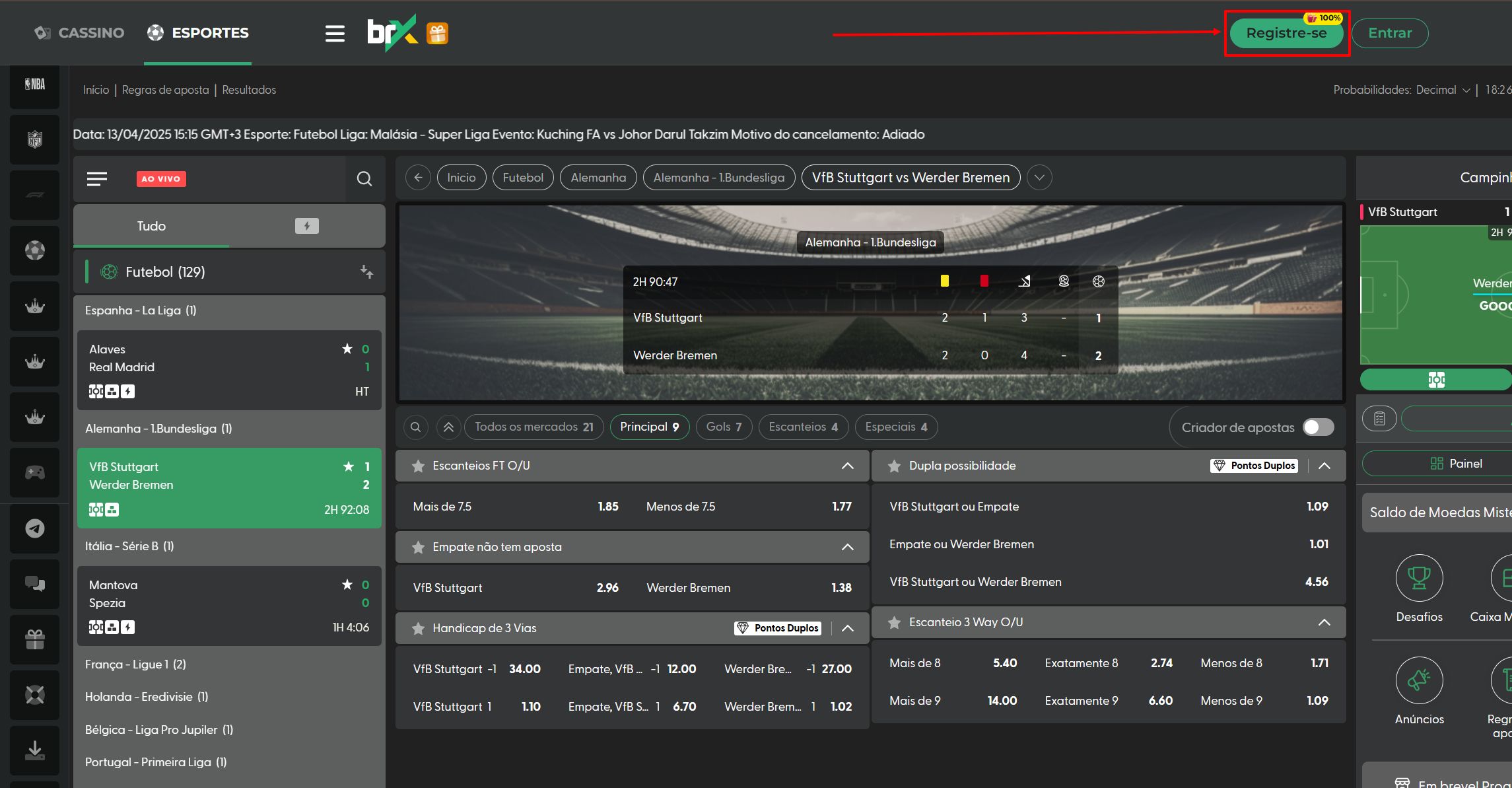
Task: Click the AO VIVO live badge
Action: 161,179
